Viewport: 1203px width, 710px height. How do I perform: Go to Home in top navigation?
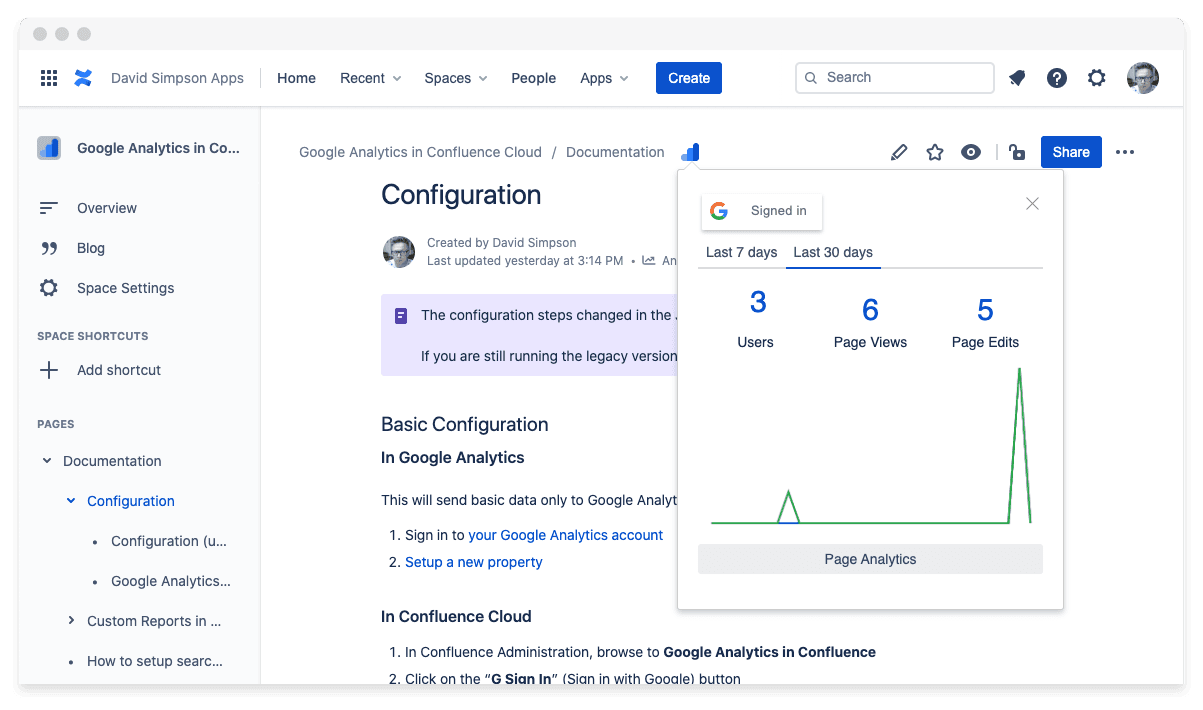point(296,78)
